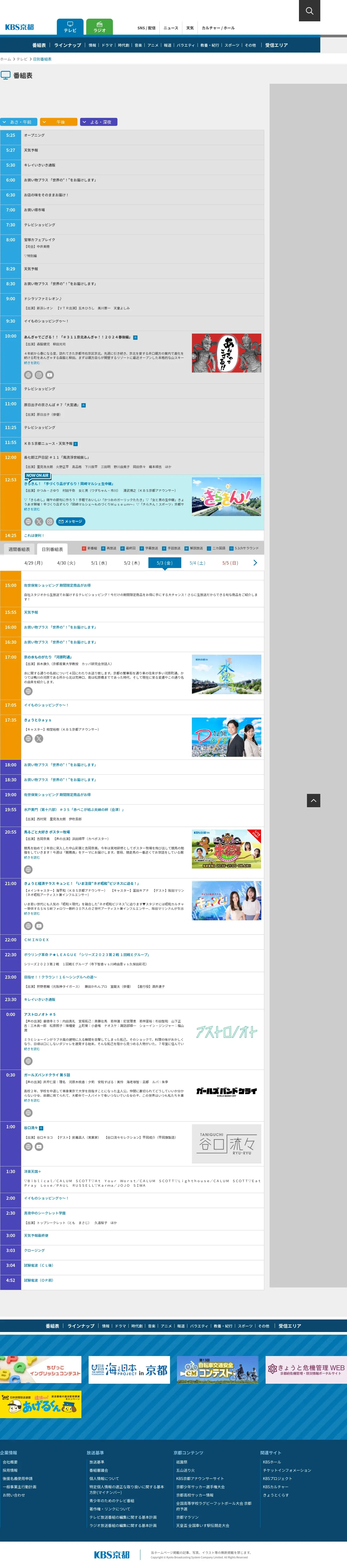Open KBSホール footer link
The width and height of the screenshot is (347, 1568).
(x=271, y=1462)
